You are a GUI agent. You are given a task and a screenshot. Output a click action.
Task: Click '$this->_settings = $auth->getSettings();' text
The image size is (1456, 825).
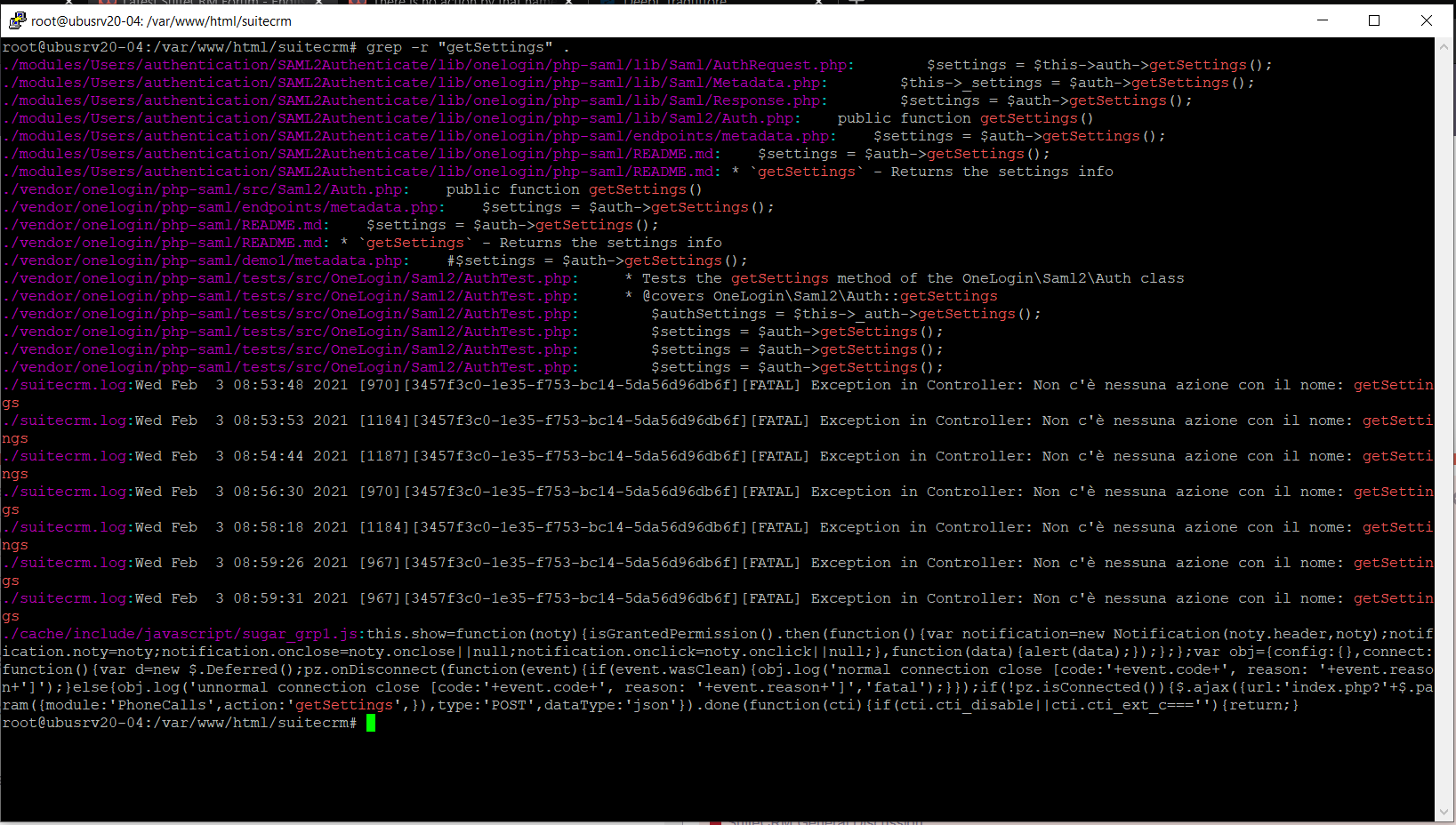pos(1077,83)
